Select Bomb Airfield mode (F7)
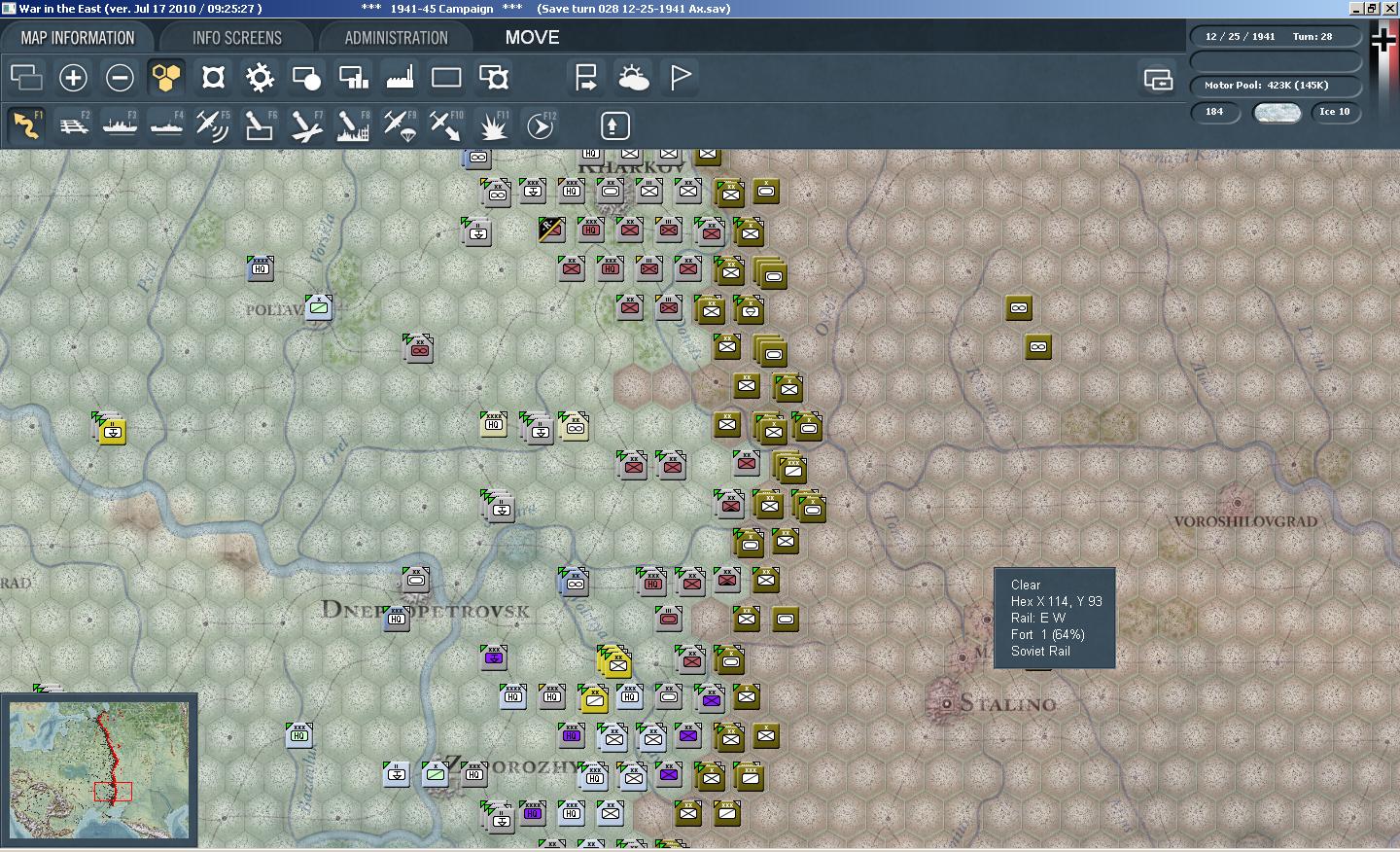The image size is (1400, 852). [x=306, y=125]
